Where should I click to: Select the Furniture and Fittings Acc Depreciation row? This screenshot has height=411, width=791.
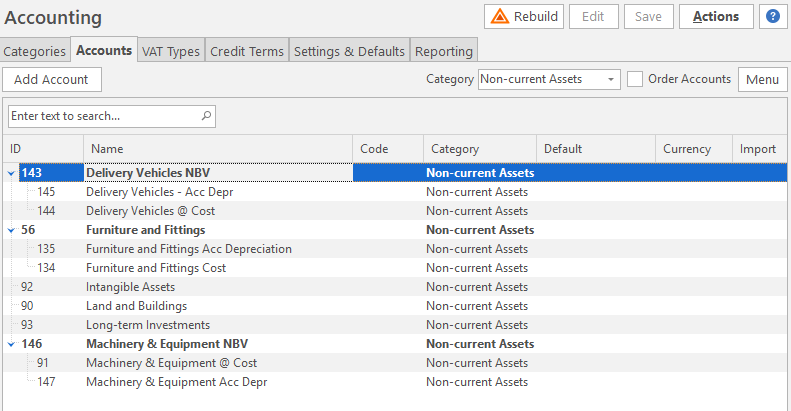(396, 249)
